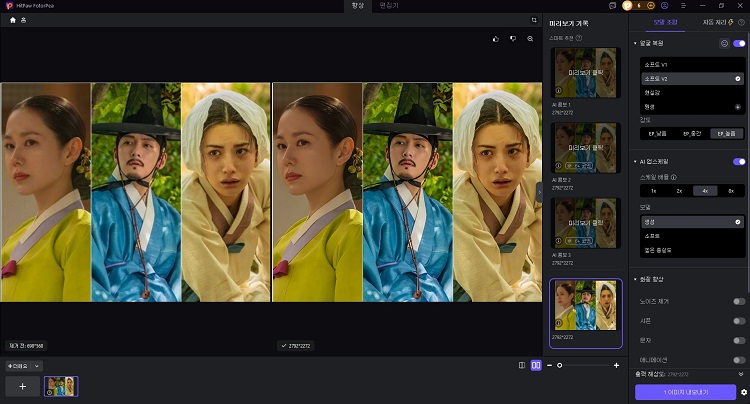
Task: Click the help icon next to 스마트 추천
Action: (579, 38)
